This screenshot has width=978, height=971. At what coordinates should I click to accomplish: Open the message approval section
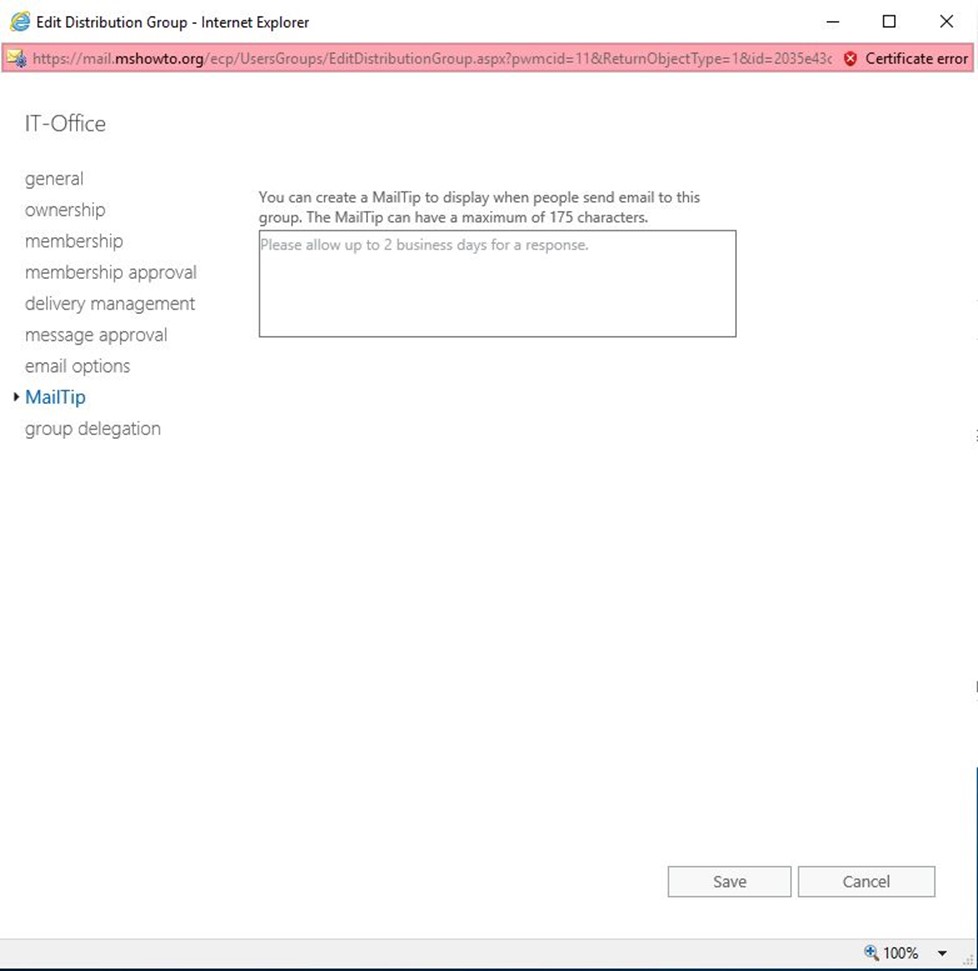[x=96, y=335]
